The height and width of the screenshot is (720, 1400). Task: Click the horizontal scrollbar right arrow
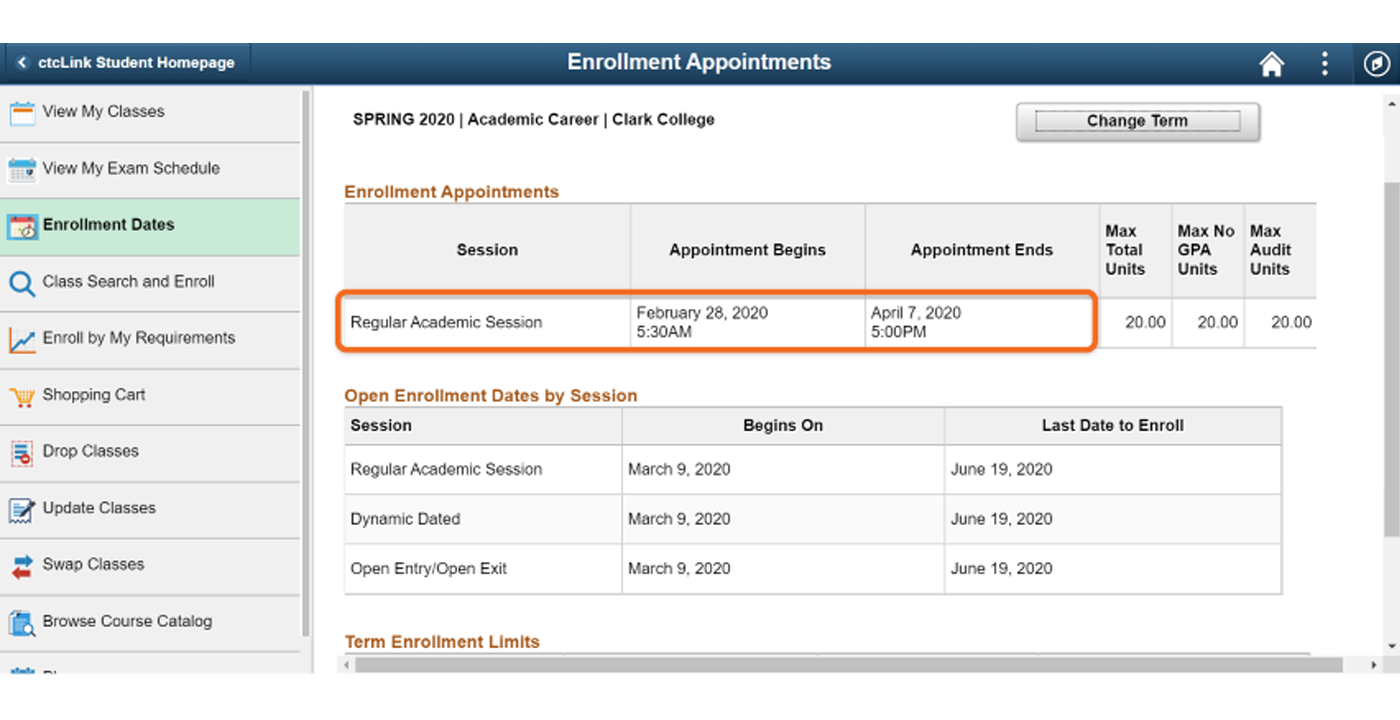pyautogui.click(x=1374, y=665)
